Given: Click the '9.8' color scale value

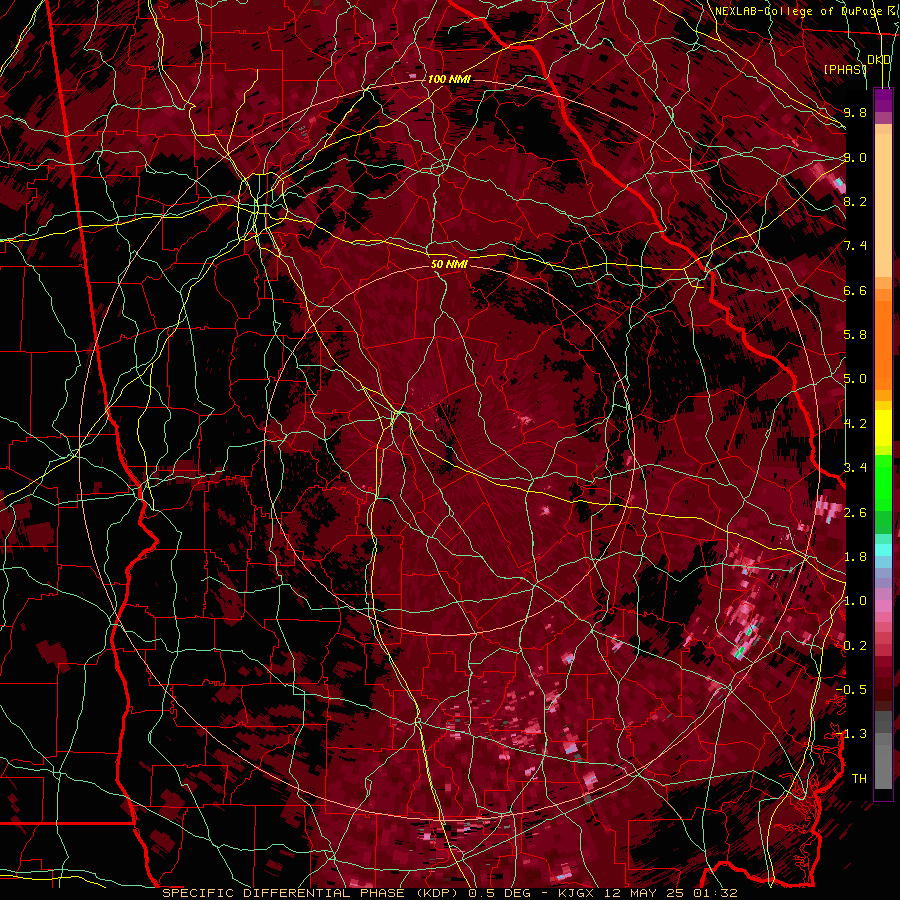Looking at the screenshot, I should tap(855, 112).
